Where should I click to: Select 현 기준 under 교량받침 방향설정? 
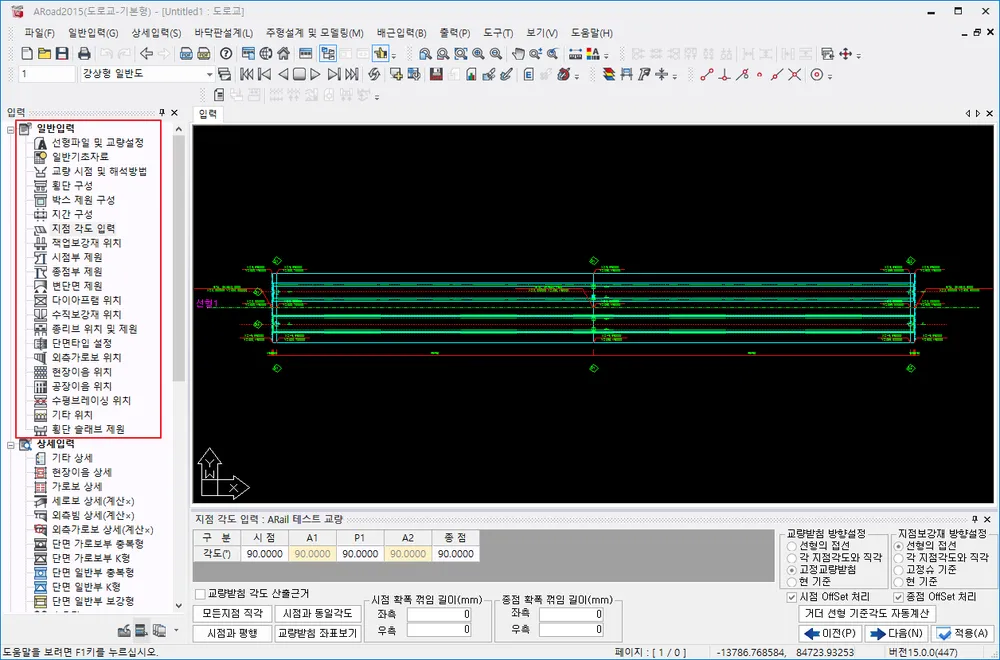[x=791, y=582]
